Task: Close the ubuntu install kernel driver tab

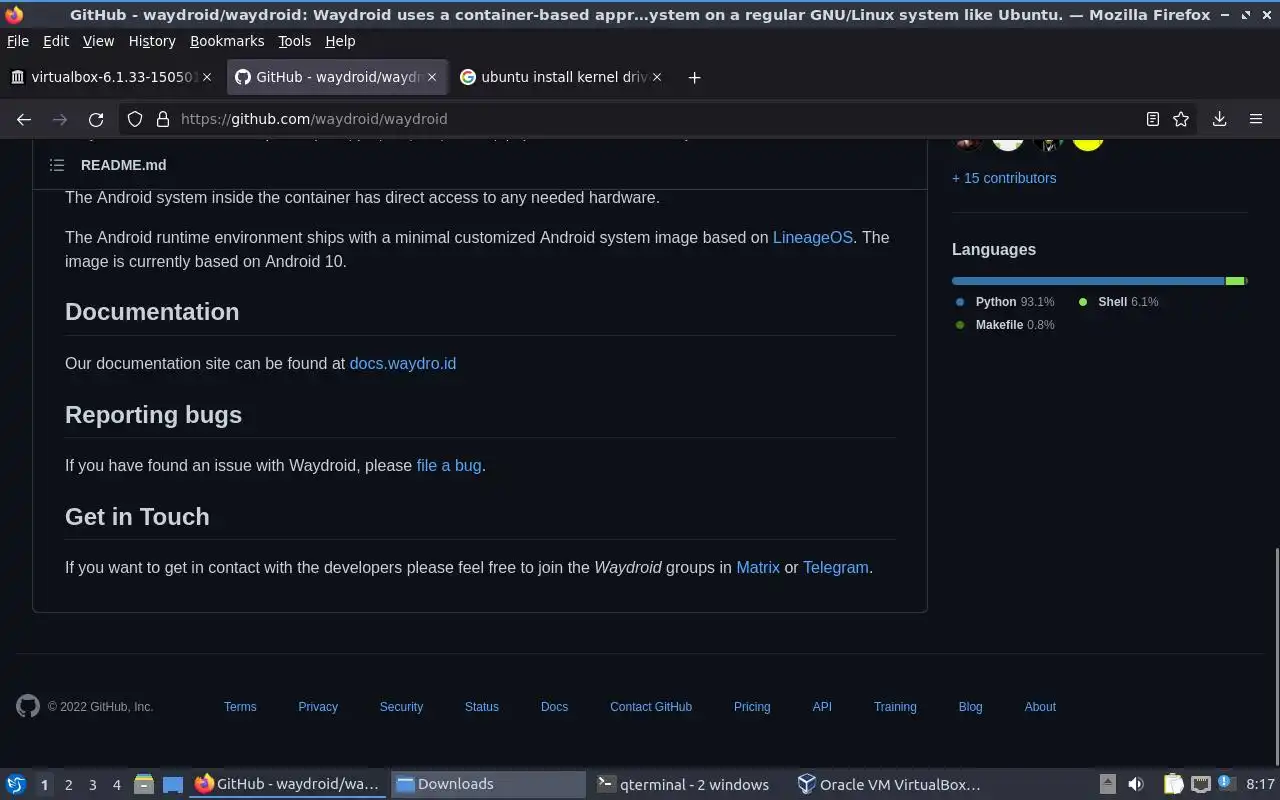Action: click(x=657, y=77)
